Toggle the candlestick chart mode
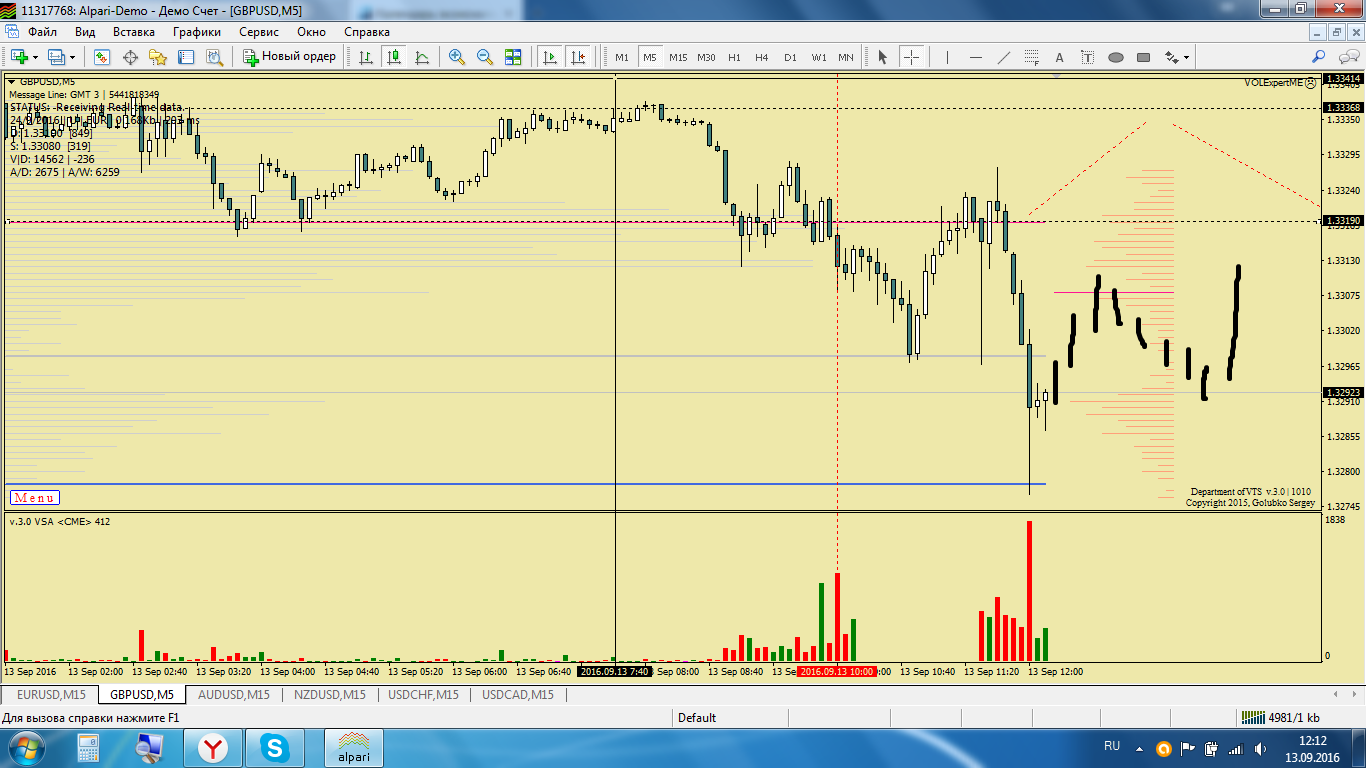1366x768 pixels. pyautogui.click(x=394, y=57)
